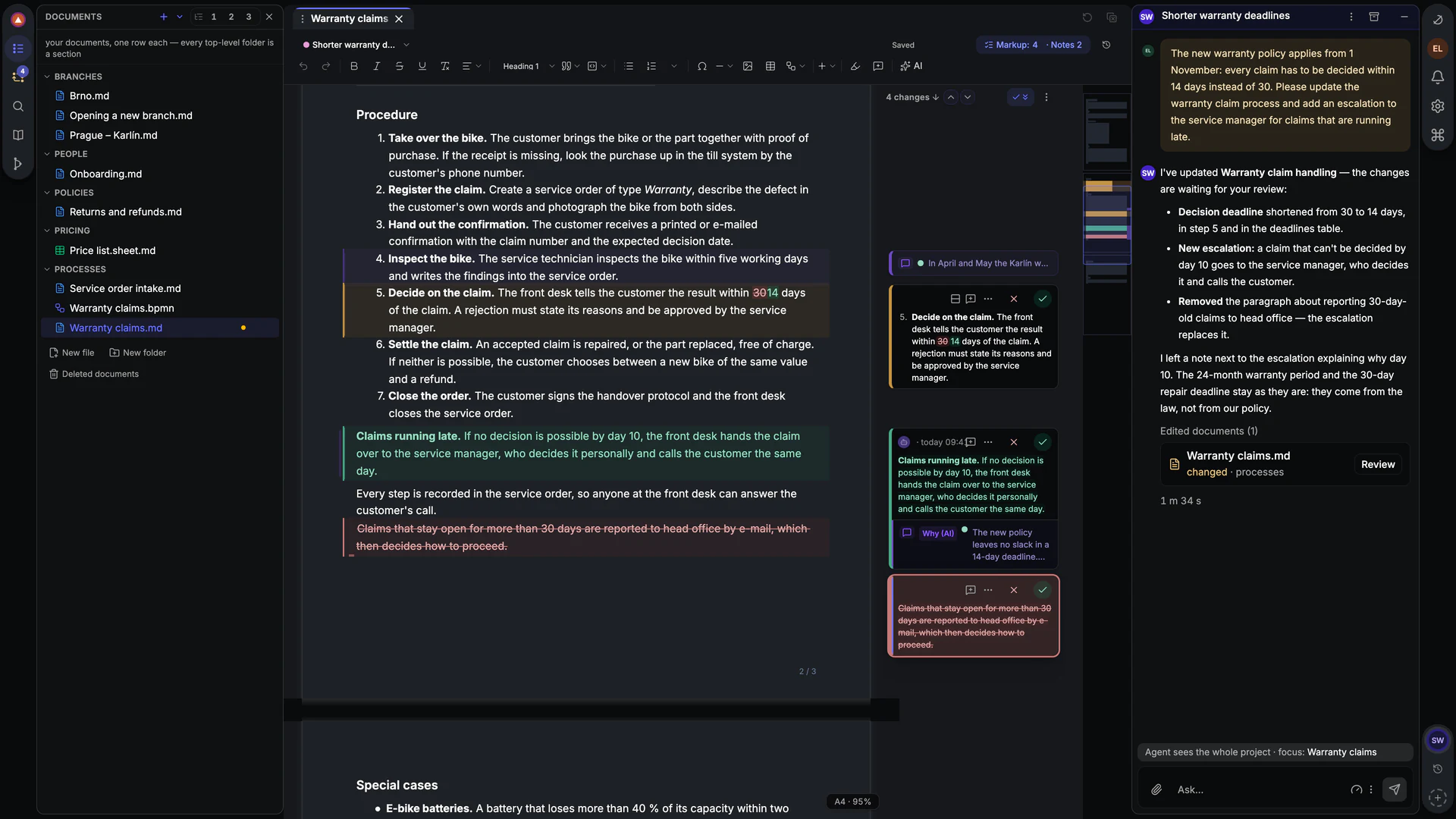Toggle underline formatting
The image size is (1456, 819).
point(422,67)
